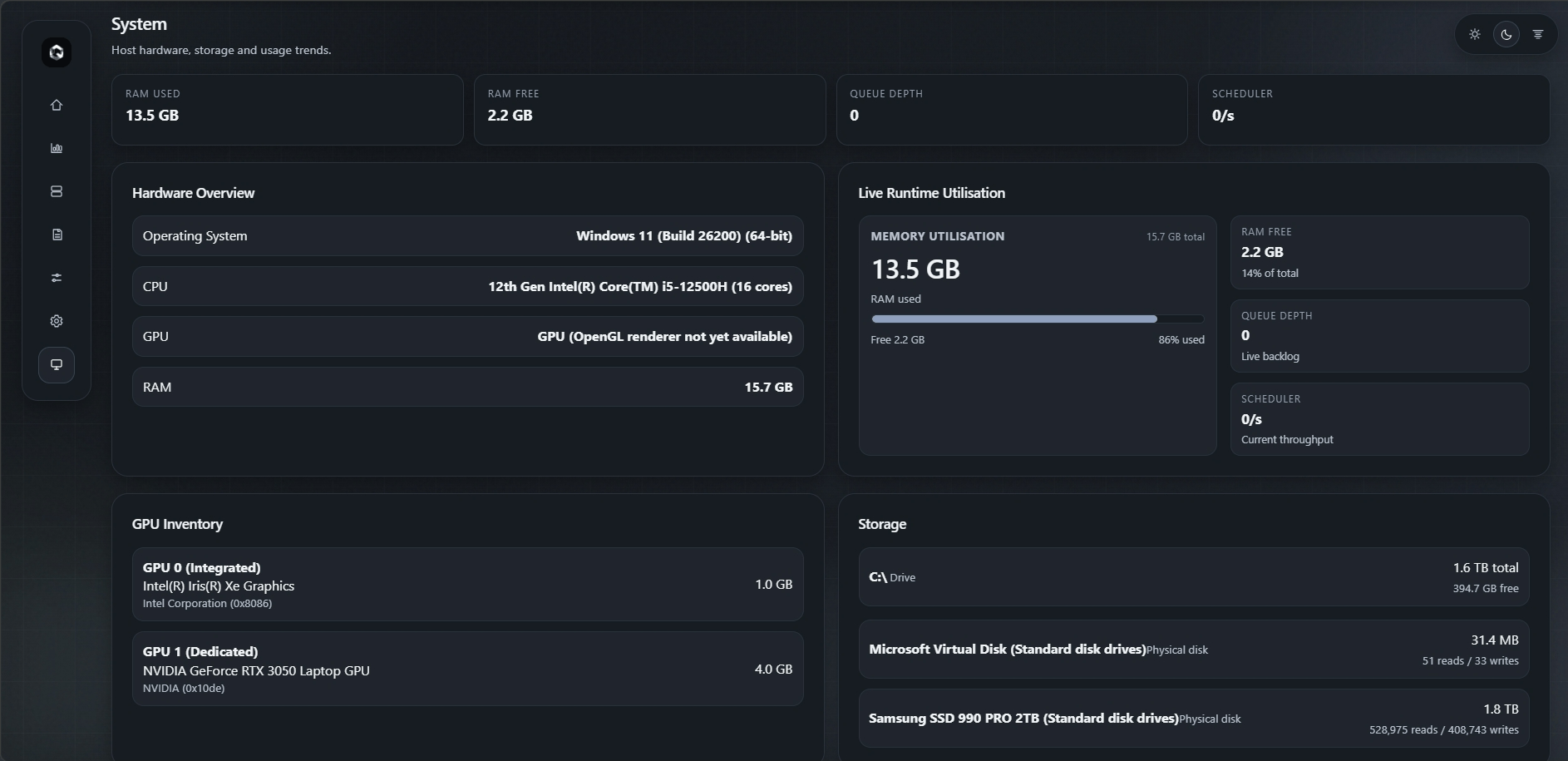Select the RAM 15.7 GB row

(x=468, y=387)
